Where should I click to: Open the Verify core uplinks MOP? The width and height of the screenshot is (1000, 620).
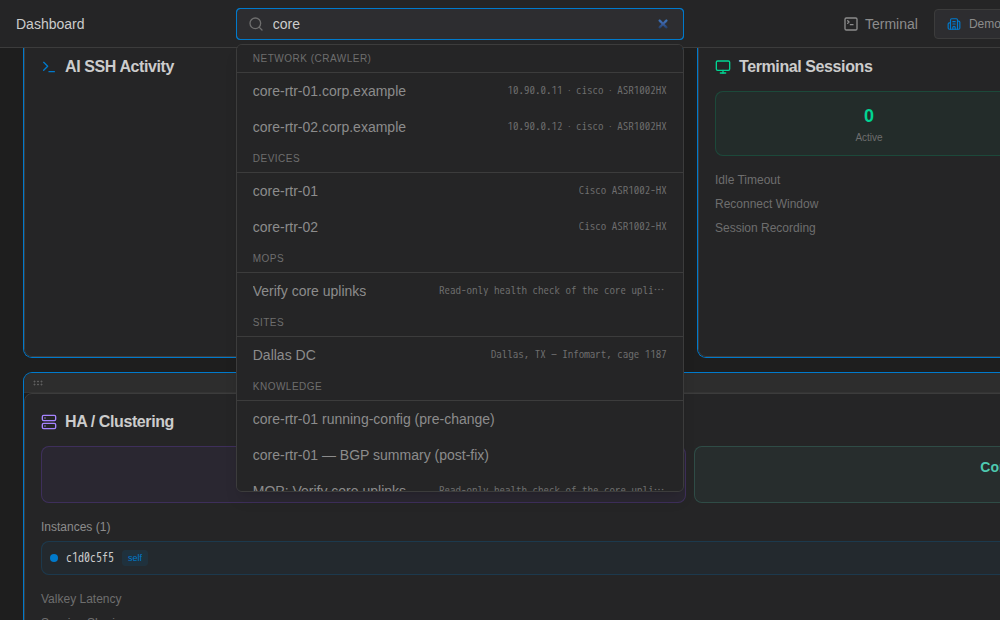(x=460, y=291)
